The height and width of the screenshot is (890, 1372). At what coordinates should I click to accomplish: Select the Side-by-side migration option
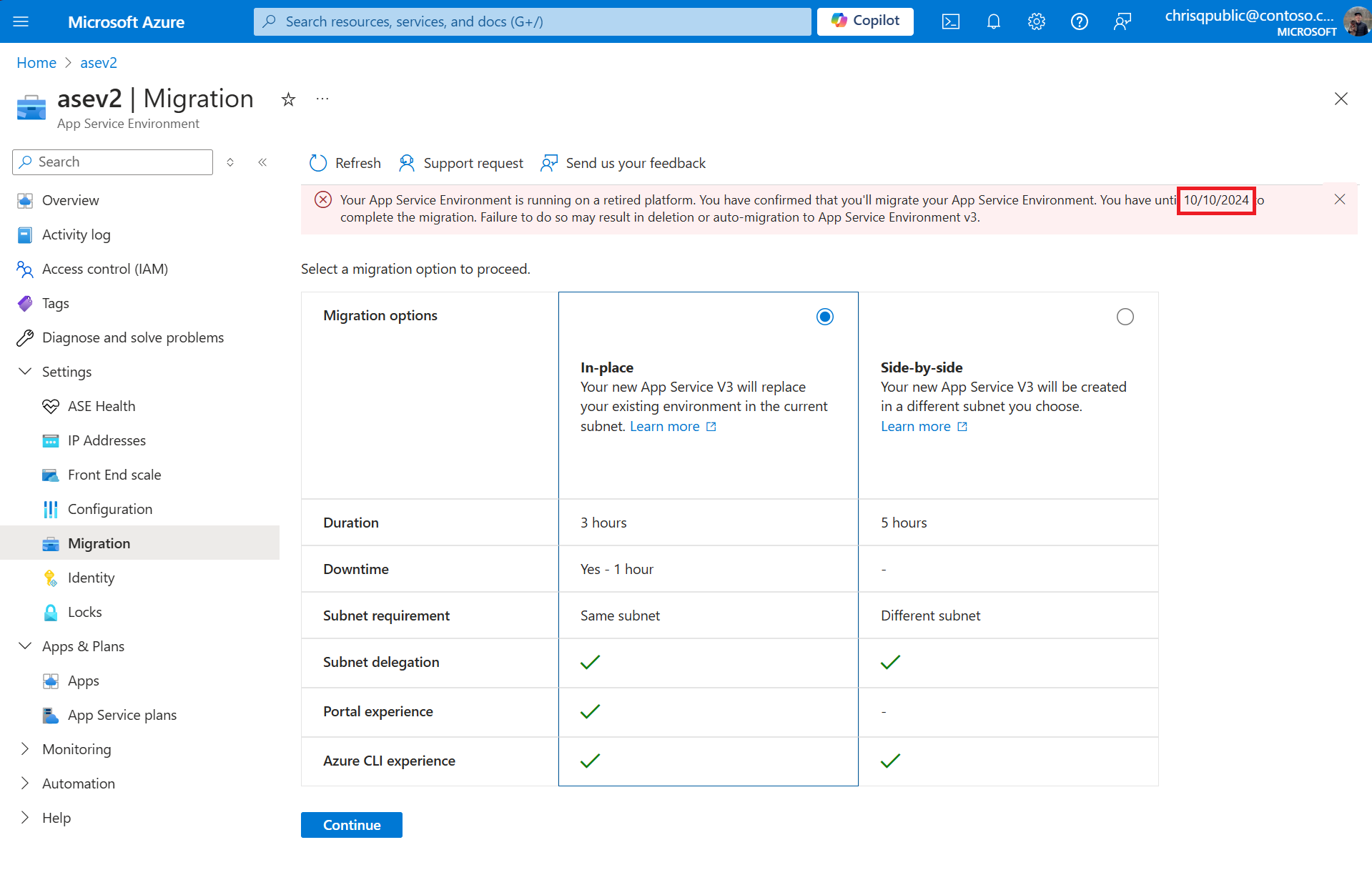1125,317
